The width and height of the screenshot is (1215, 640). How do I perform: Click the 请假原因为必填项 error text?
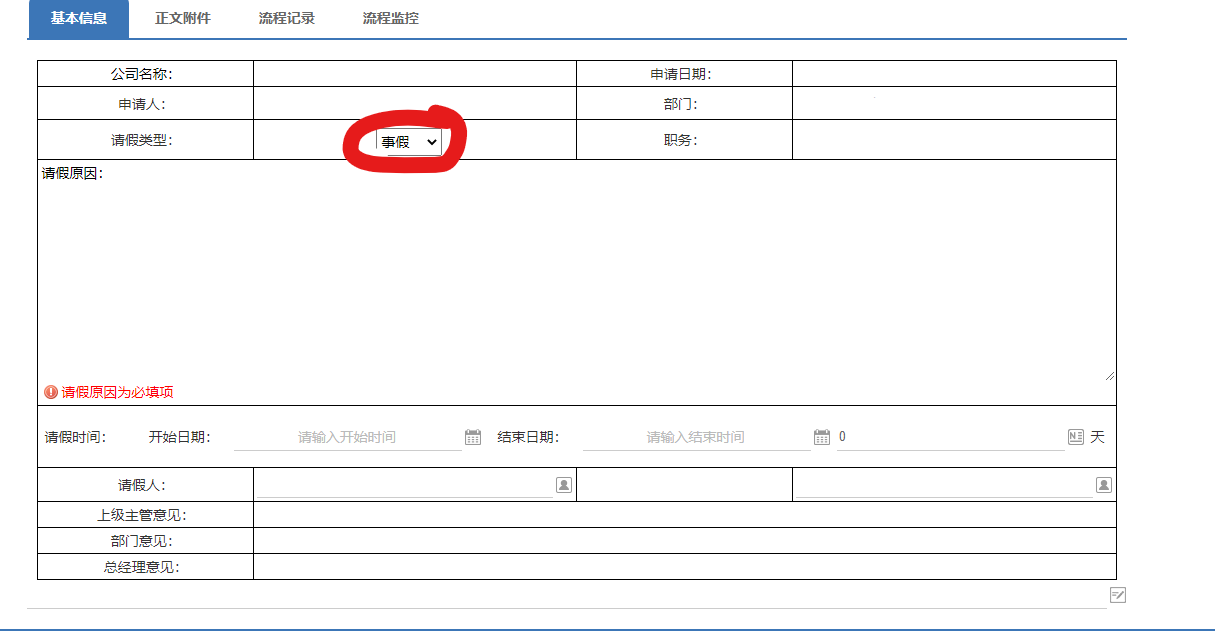pos(118,392)
